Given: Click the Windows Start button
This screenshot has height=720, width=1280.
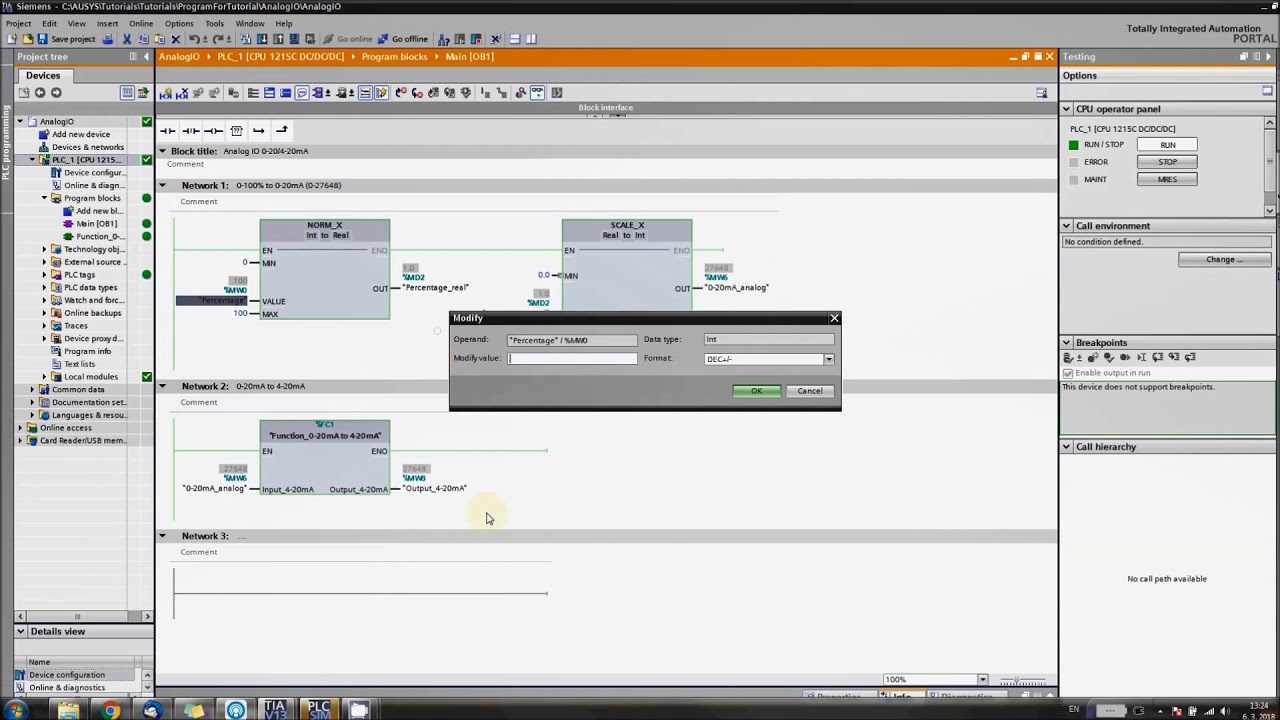Looking at the screenshot, I should (16, 710).
